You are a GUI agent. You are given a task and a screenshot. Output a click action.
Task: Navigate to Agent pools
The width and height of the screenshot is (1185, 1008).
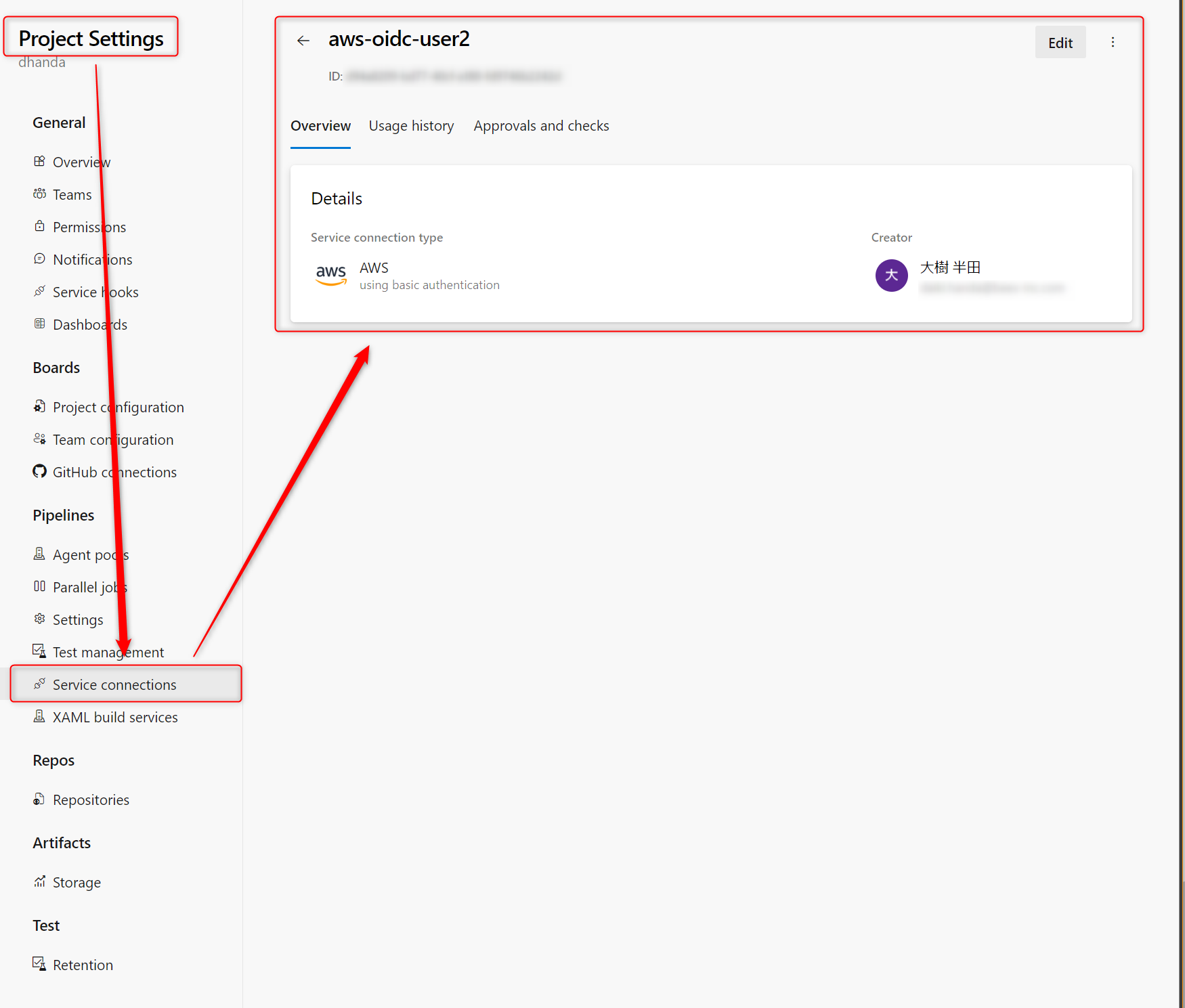click(x=91, y=555)
